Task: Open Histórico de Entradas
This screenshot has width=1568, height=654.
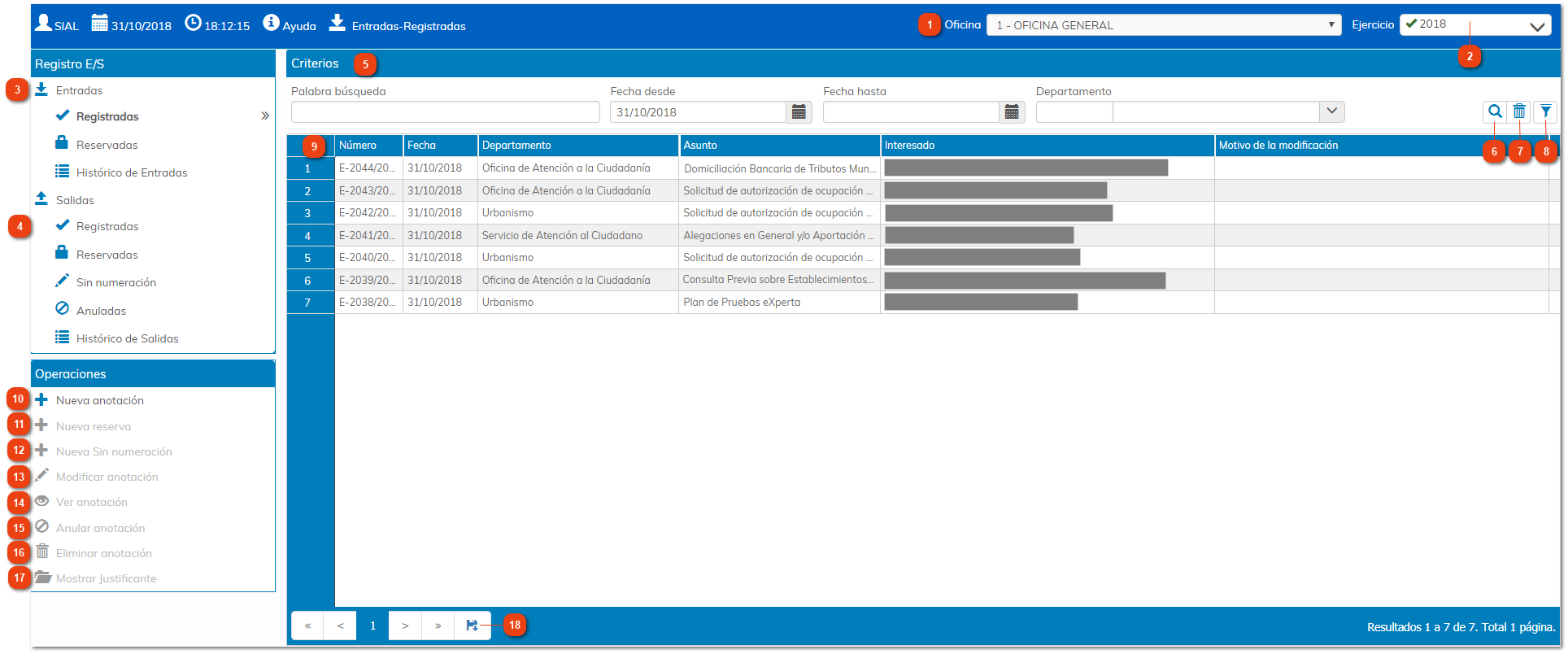Action: [x=132, y=172]
